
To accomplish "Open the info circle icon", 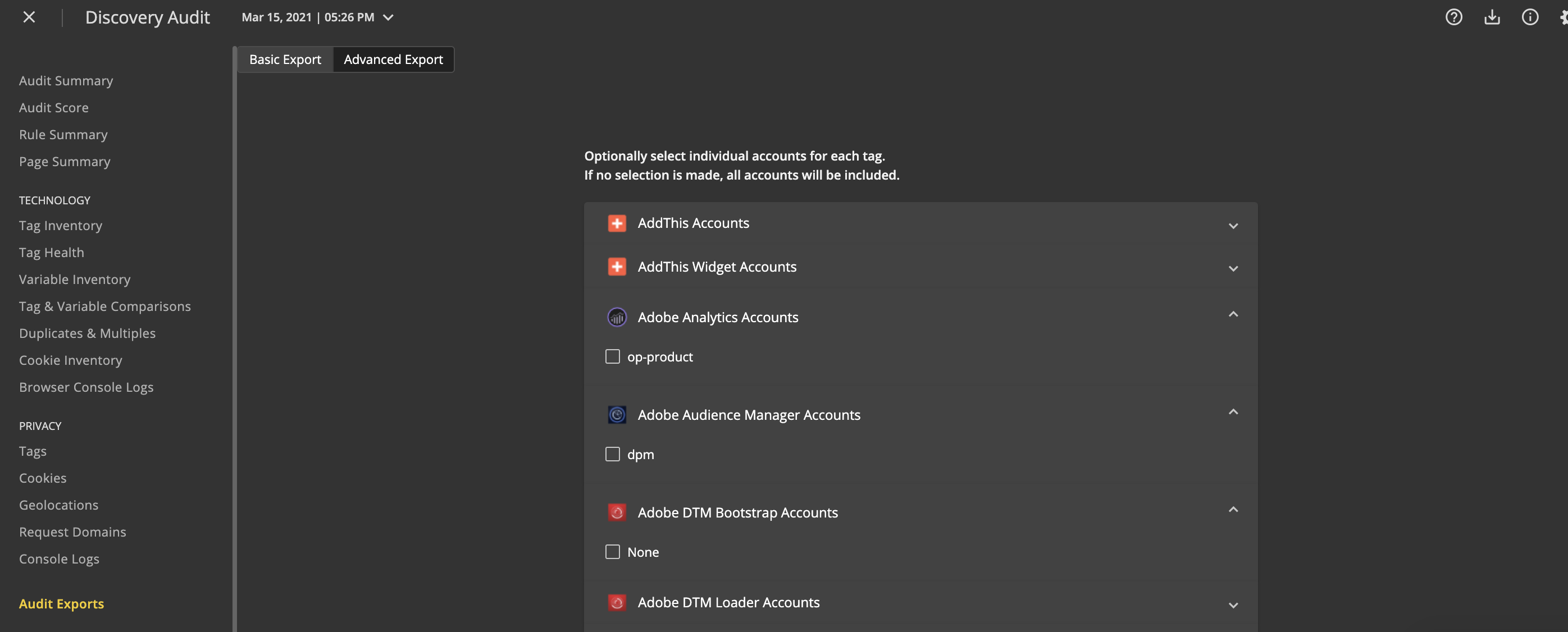I will pos(1530,17).
